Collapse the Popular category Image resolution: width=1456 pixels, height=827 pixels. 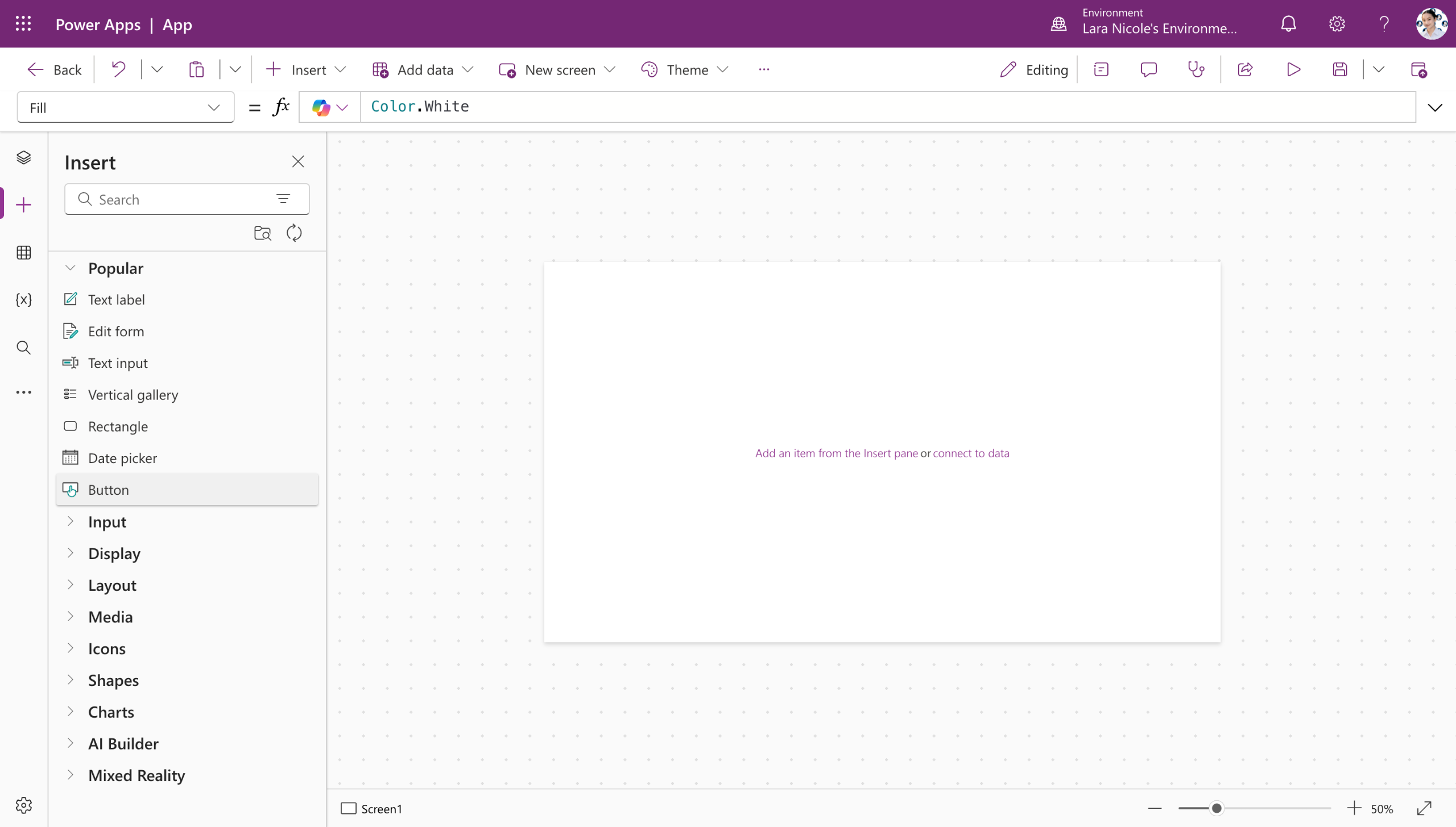(71, 268)
